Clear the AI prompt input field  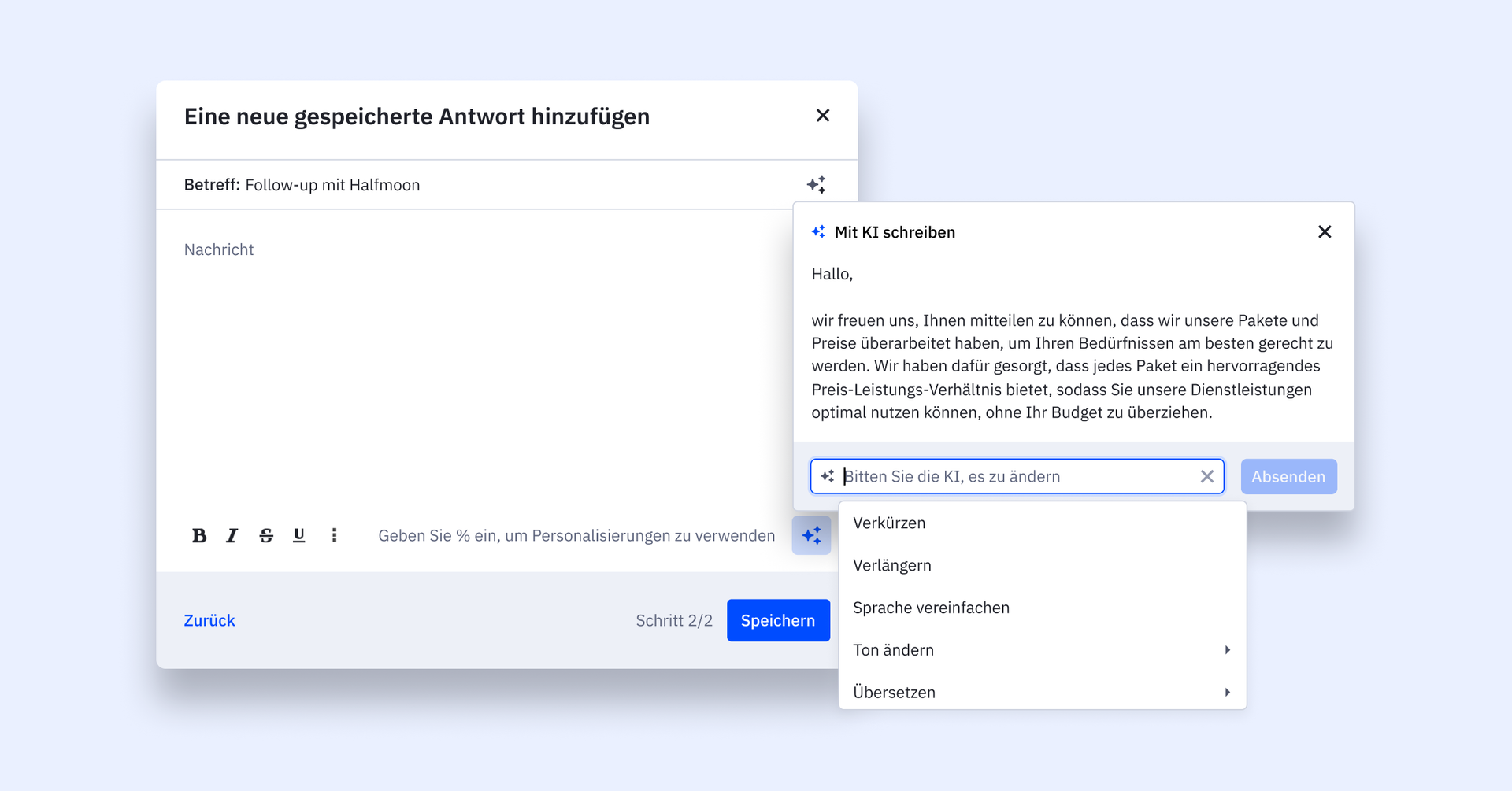coord(1206,477)
